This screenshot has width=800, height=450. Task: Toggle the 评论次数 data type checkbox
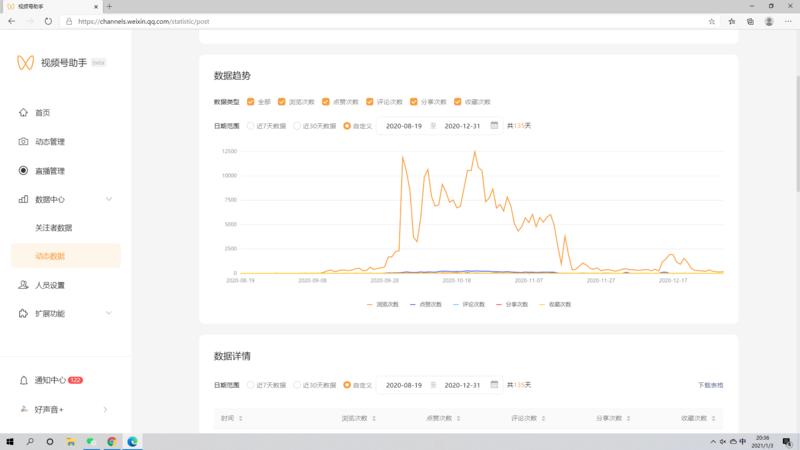coord(369,102)
